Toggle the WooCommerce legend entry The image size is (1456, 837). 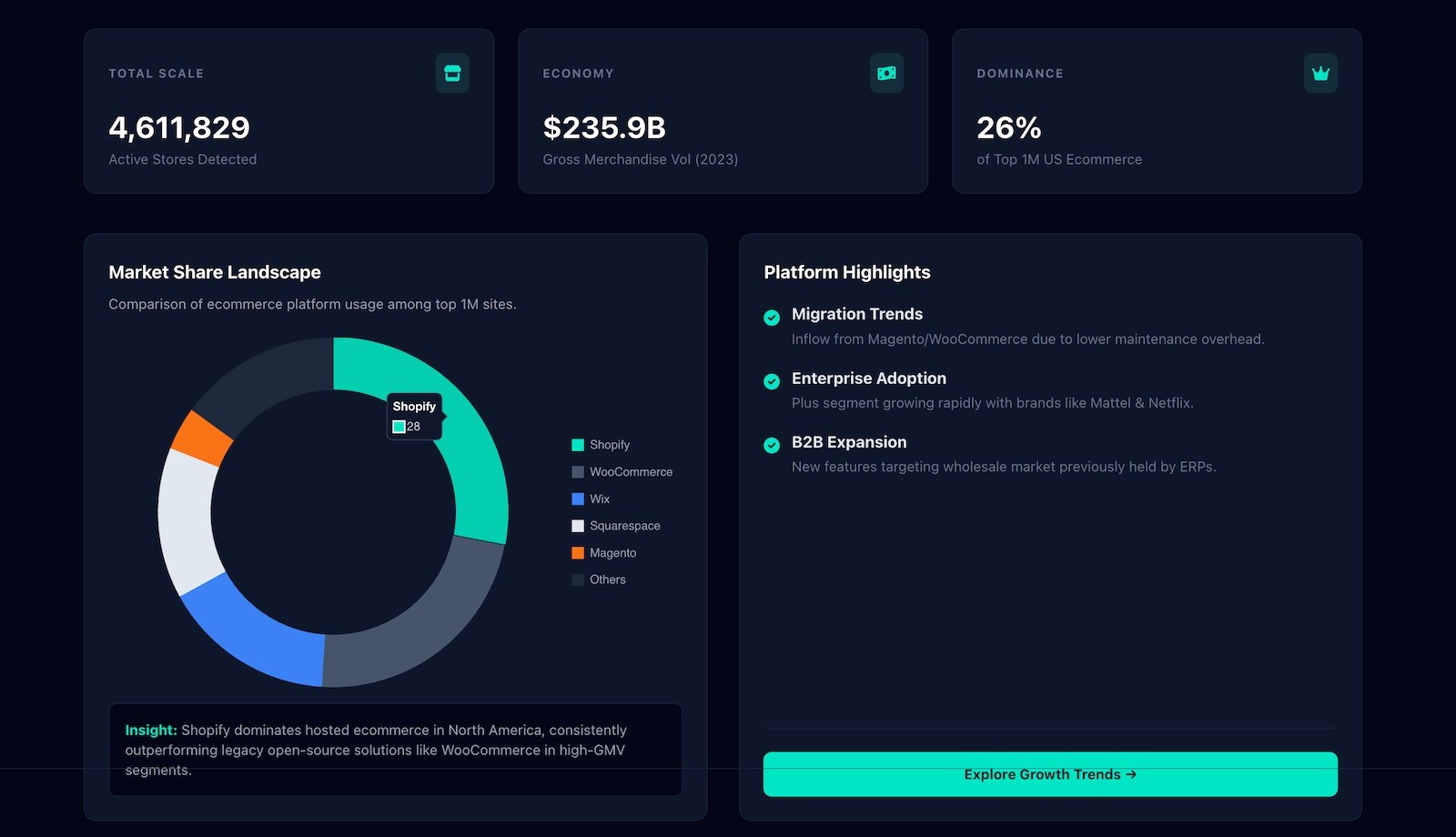pyautogui.click(x=622, y=472)
